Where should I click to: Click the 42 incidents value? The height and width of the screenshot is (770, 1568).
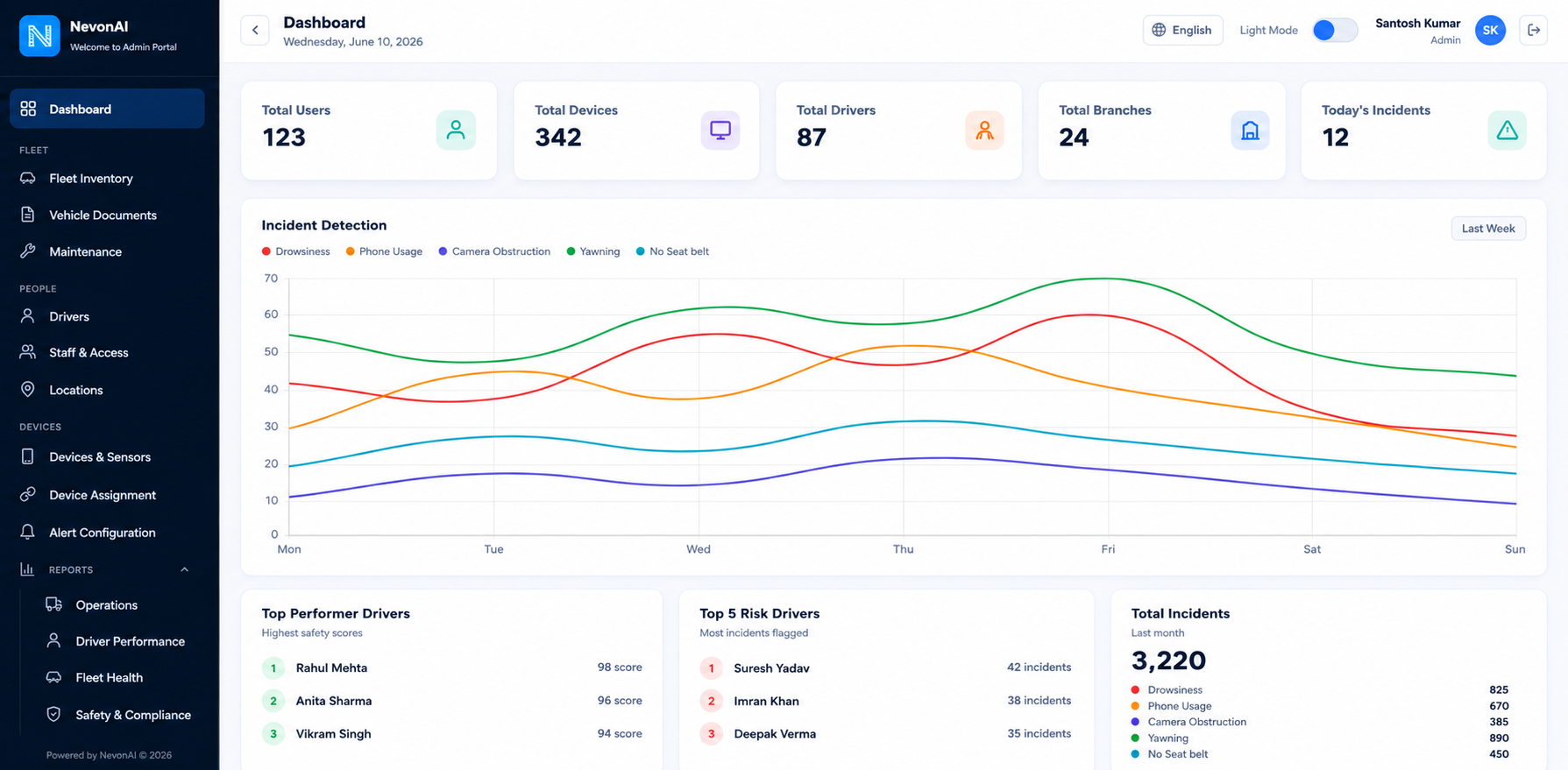coord(1039,668)
